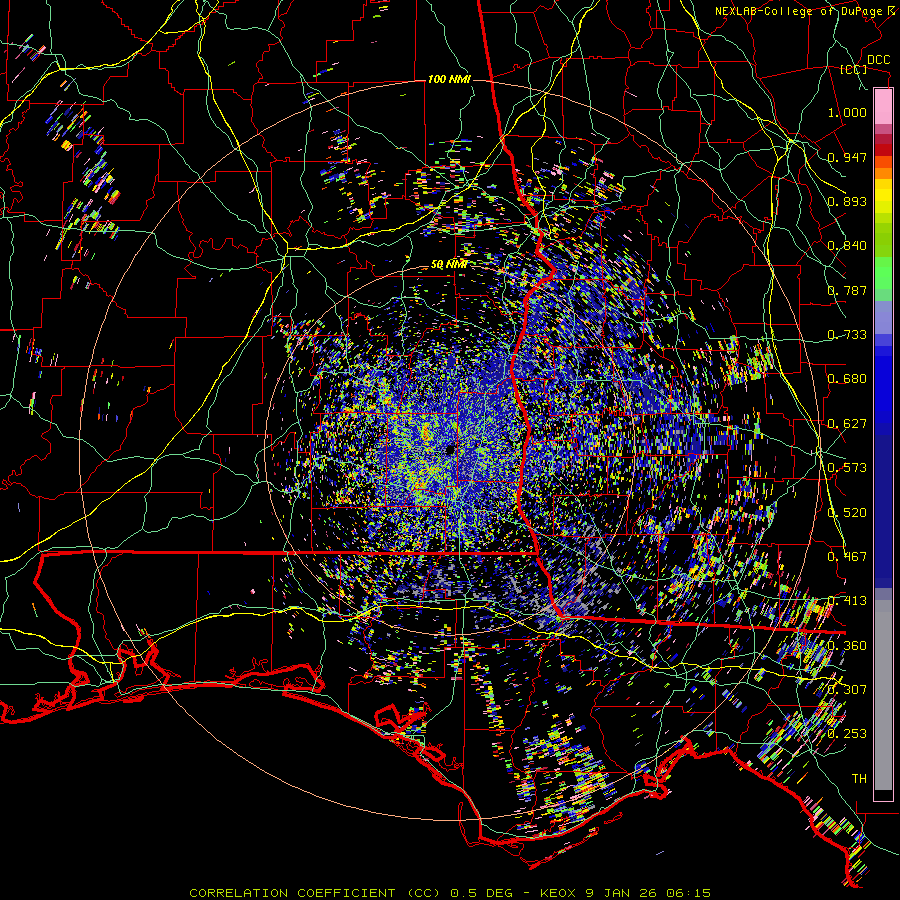
Task: Select the 0.627 scale value
Action: coord(847,424)
